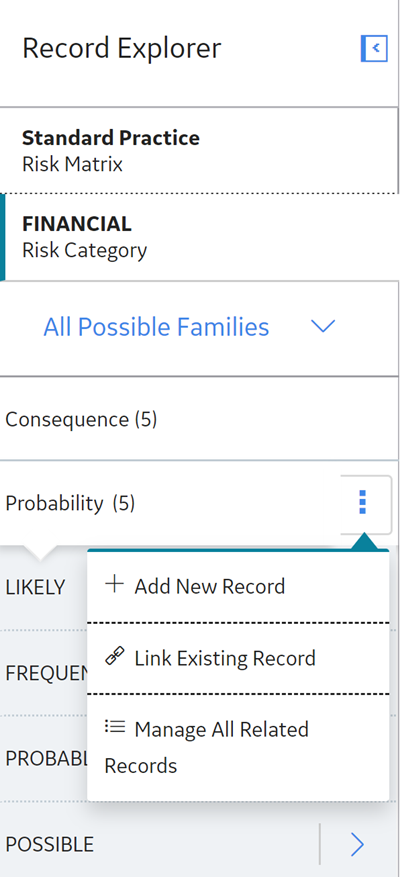400x877 pixels.
Task: Open the PROBABLE probability record
Action: pyautogui.click(x=44, y=758)
